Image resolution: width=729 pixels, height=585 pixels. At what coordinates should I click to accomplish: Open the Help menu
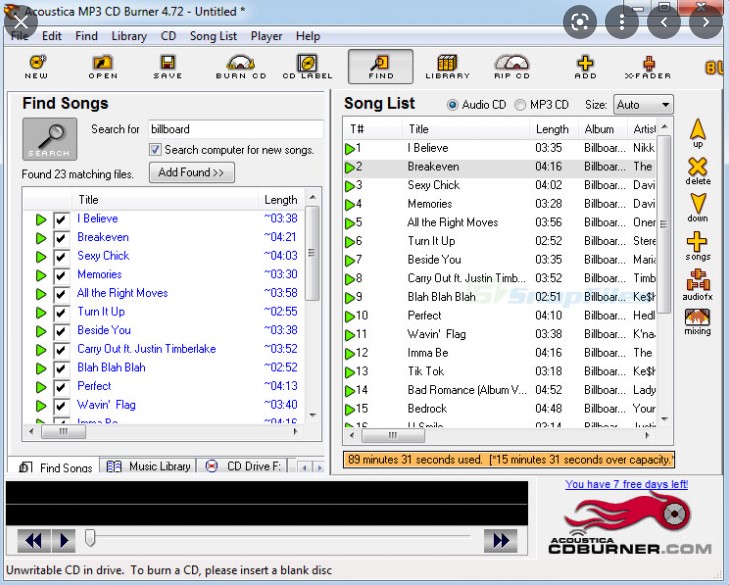pyautogui.click(x=308, y=36)
